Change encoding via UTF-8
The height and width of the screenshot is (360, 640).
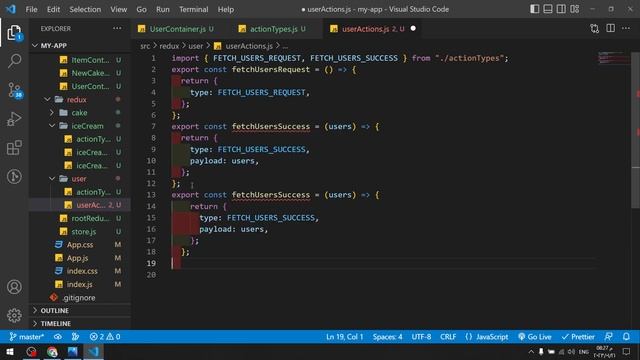click(x=421, y=337)
